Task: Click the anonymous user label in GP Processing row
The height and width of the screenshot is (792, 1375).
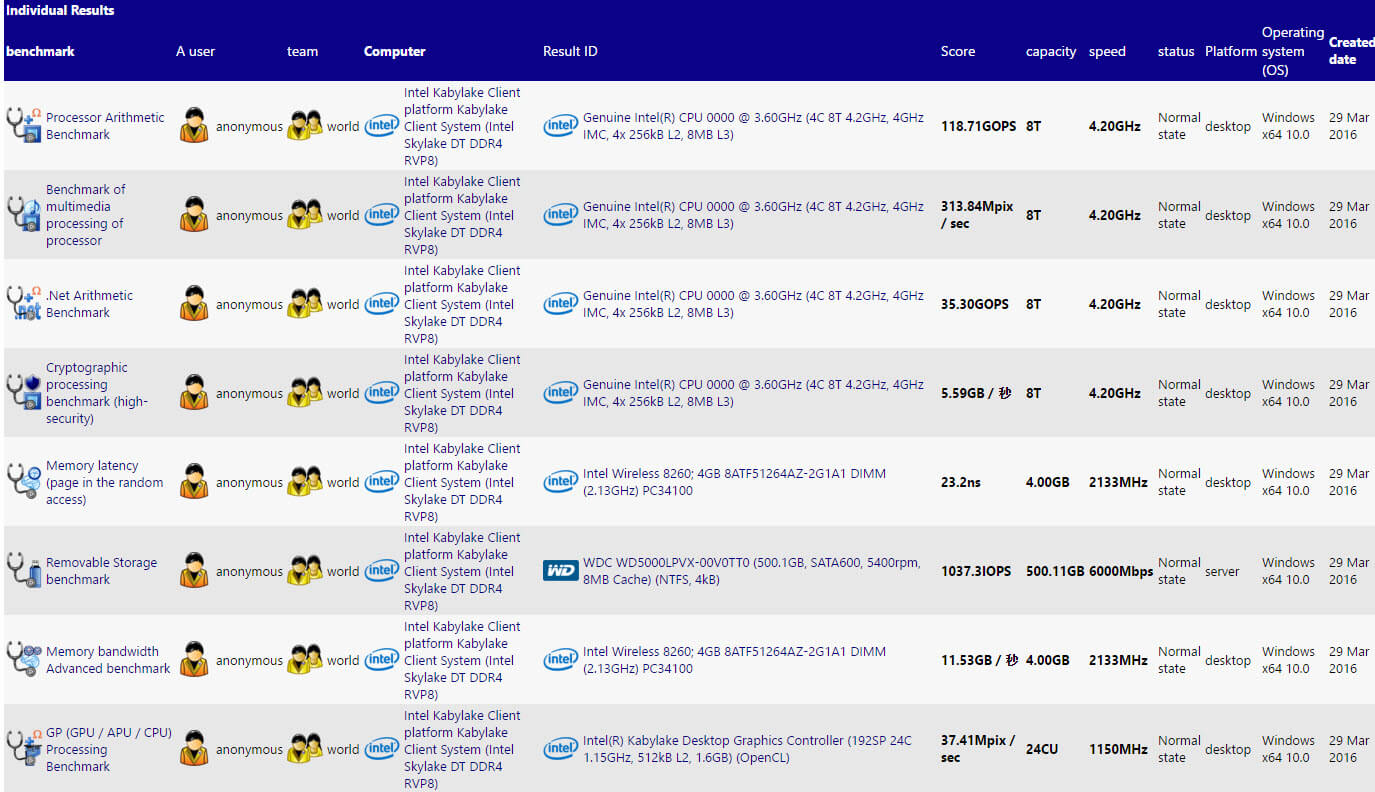Action: point(249,749)
